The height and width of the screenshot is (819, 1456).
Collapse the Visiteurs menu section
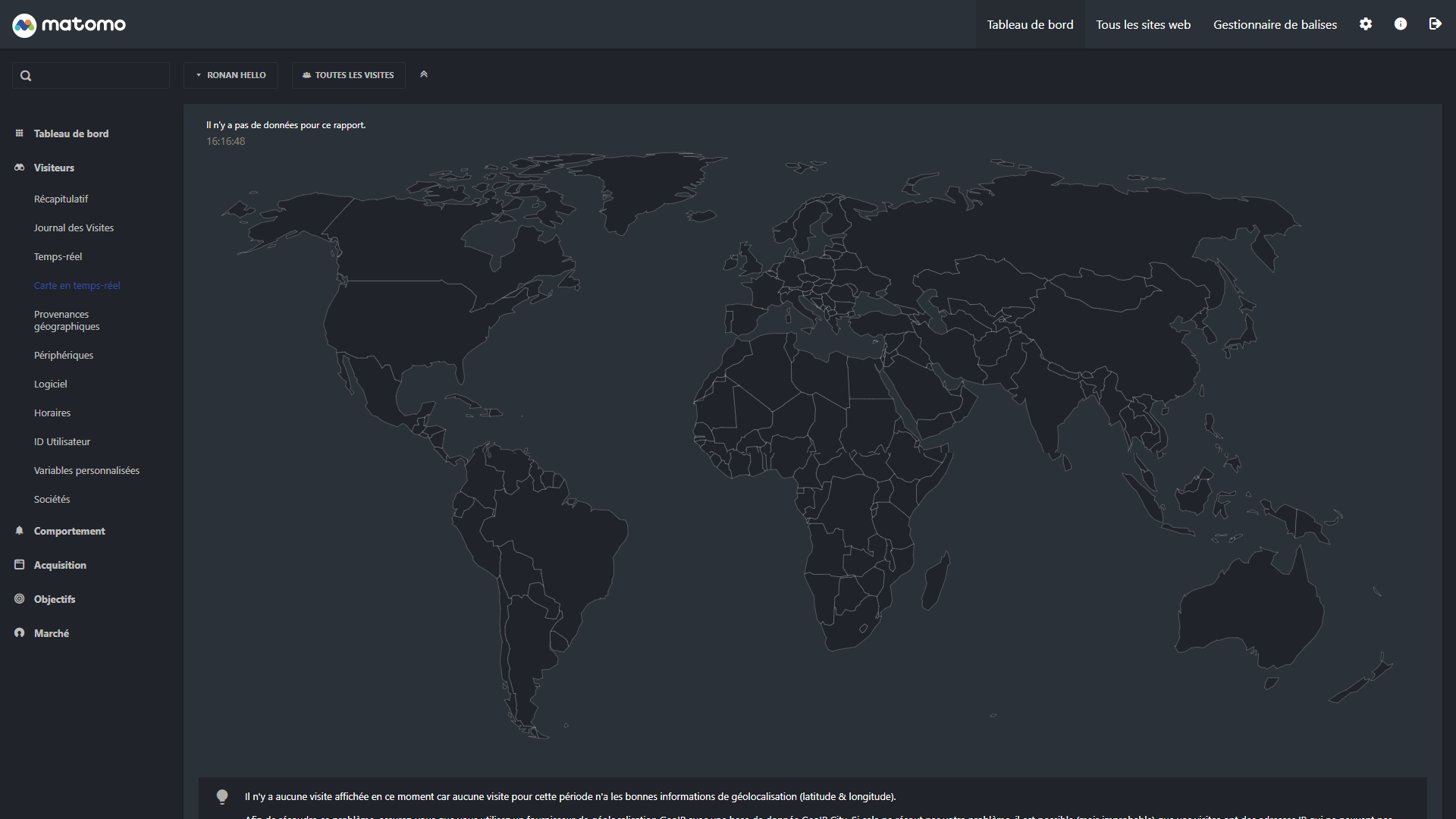54,168
